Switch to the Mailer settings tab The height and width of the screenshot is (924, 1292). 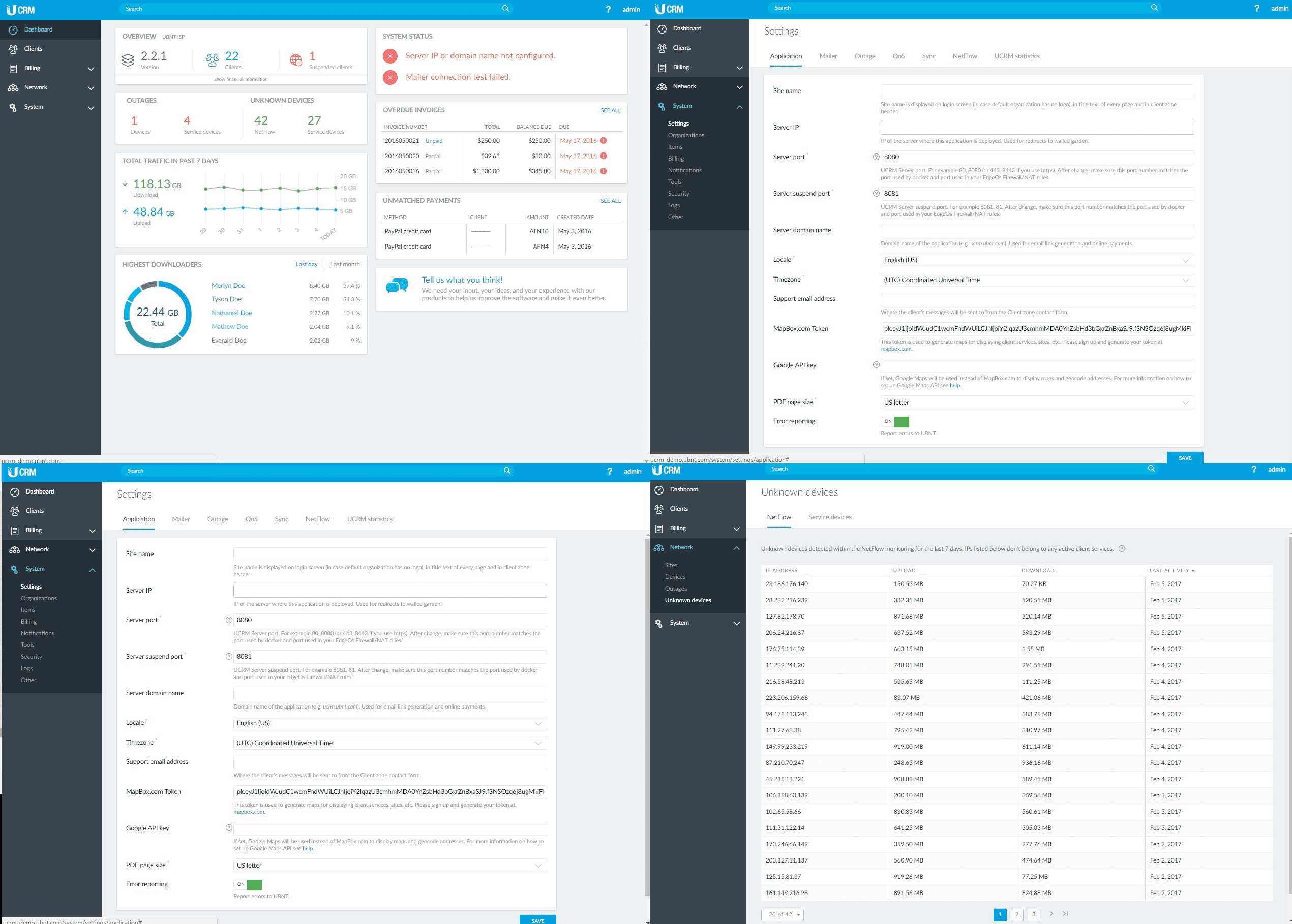tap(828, 56)
